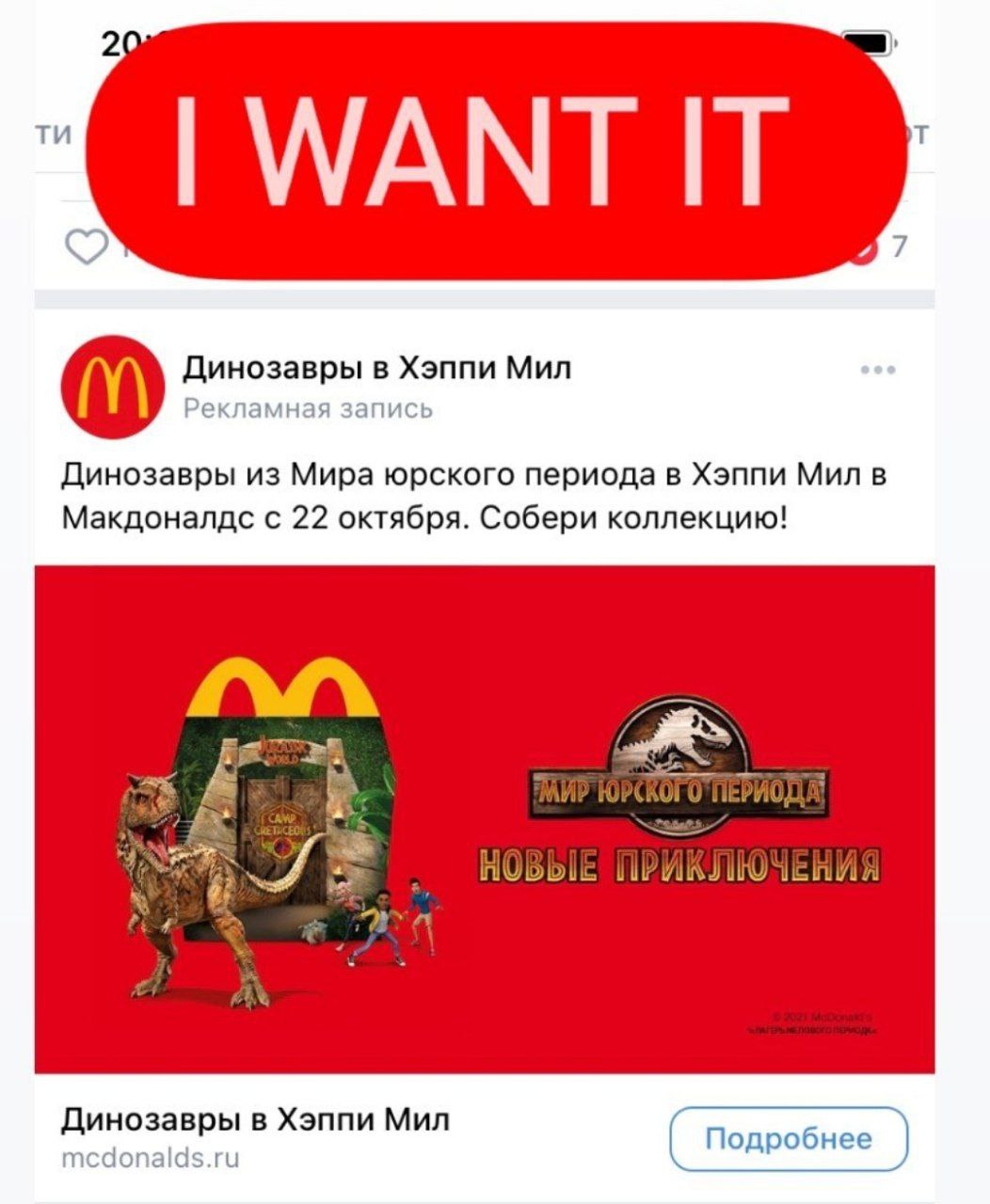
Task: Open the three-dot post options menu
Action: 877,370
